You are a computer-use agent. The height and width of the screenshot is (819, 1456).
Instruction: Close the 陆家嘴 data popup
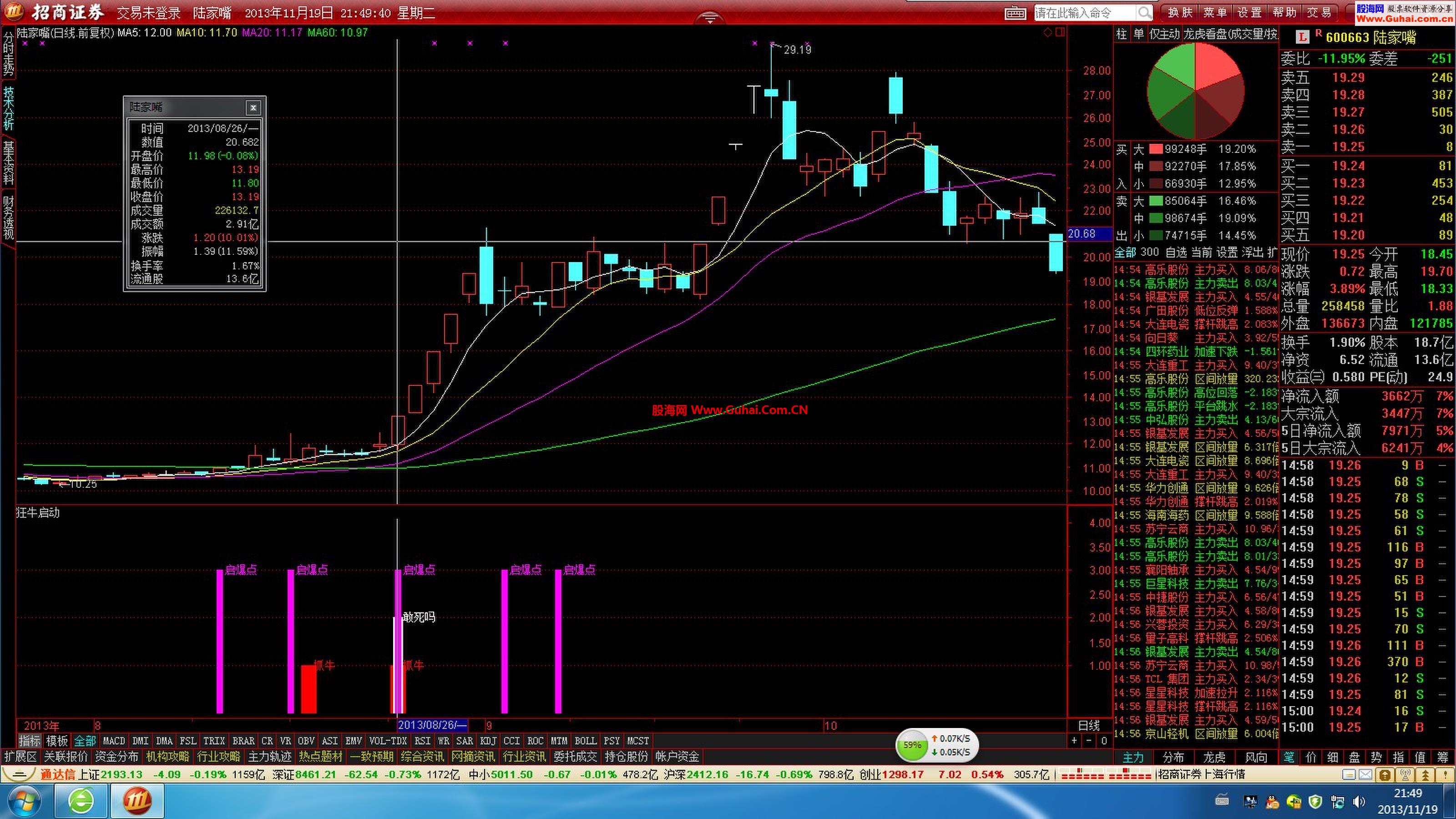[253, 107]
